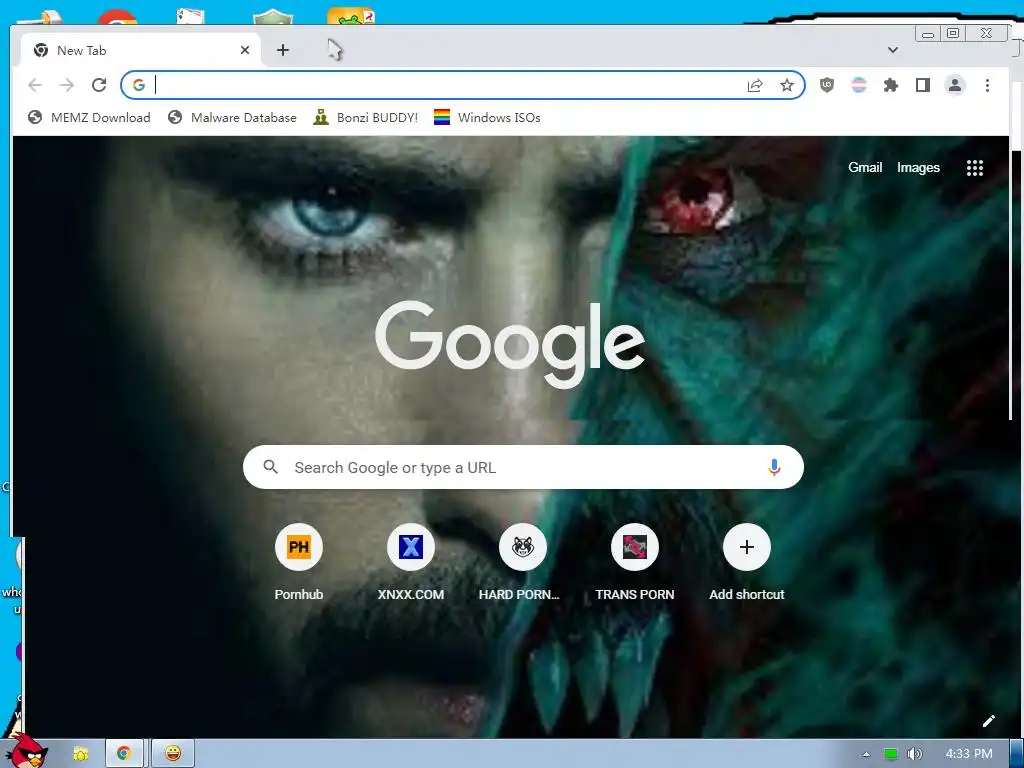Open the yellow folder icon in the taskbar
Screen dimensions: 1024x768
[81, 754]
